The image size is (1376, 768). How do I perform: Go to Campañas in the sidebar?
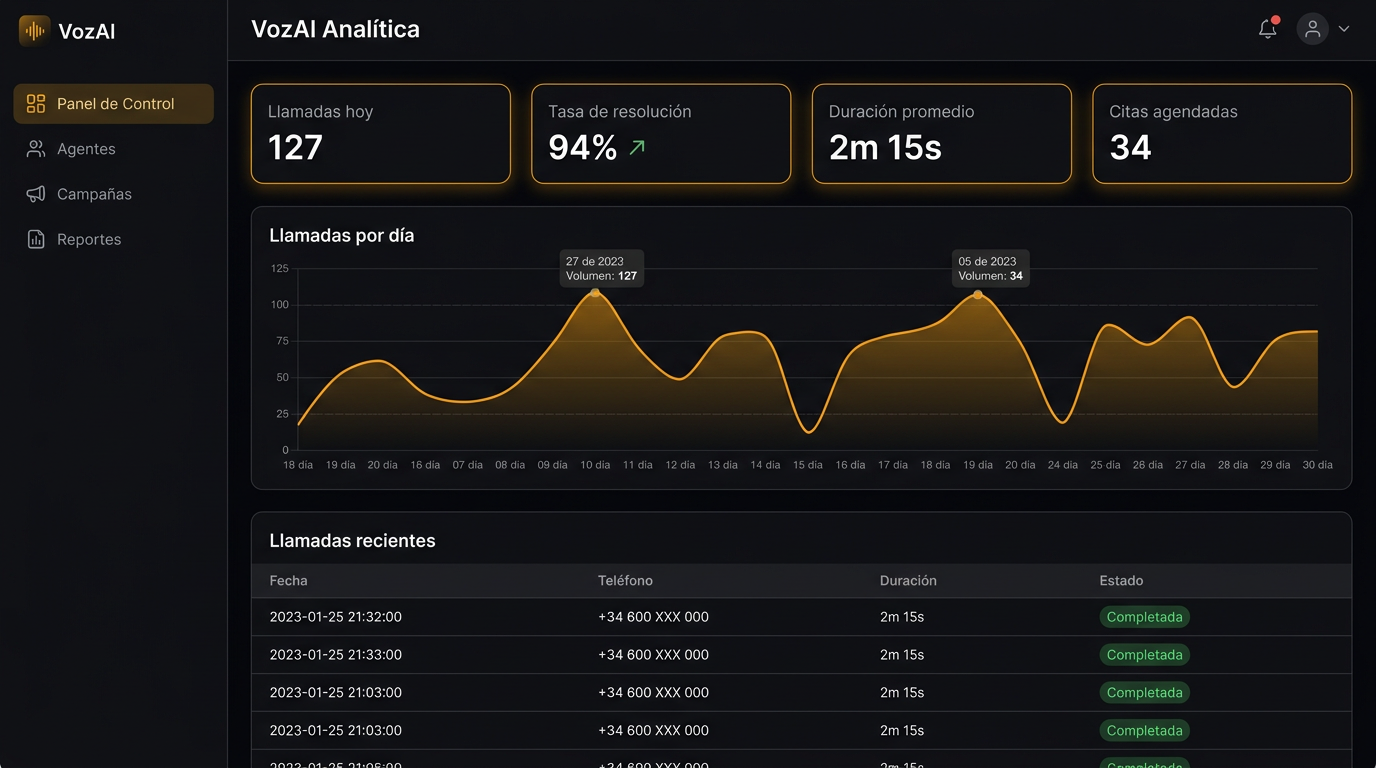point(94,194)
